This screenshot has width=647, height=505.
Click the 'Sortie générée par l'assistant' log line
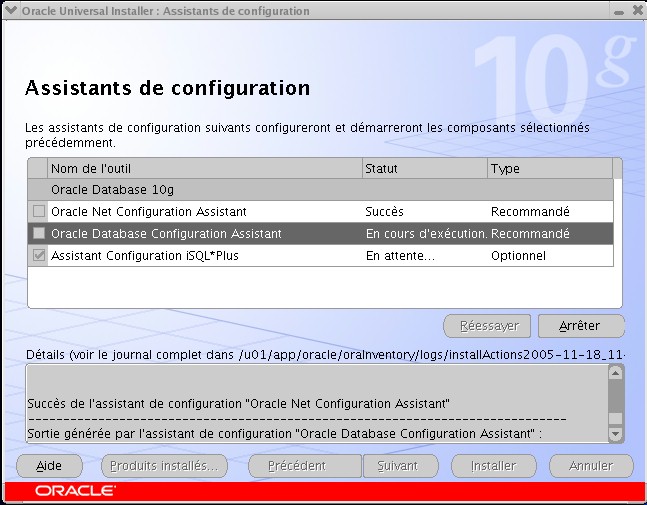pos(285,434)
